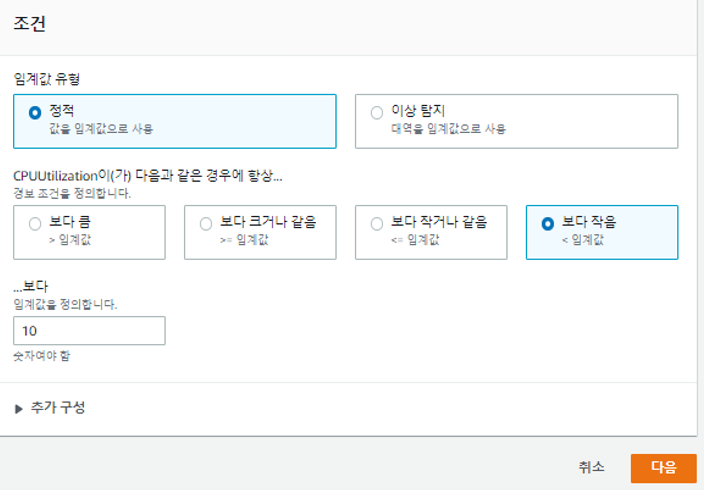Choose the 보다 작거나 같음 condition radio

[377, 224]
